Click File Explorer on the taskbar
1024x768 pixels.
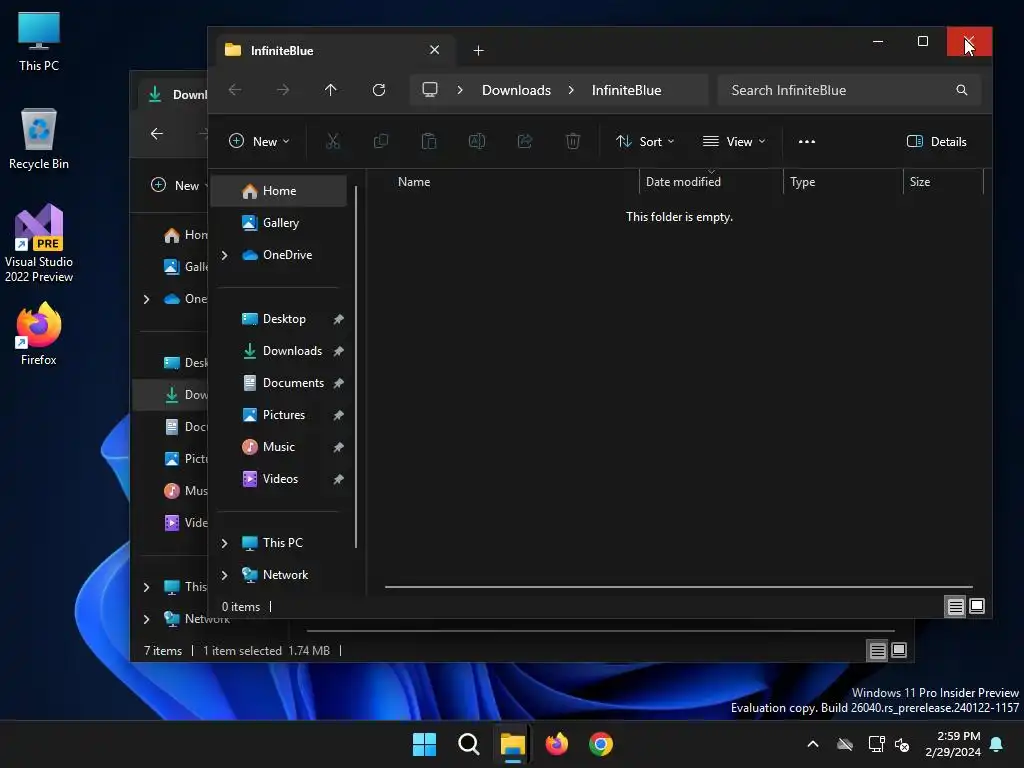tap(513, 744)
